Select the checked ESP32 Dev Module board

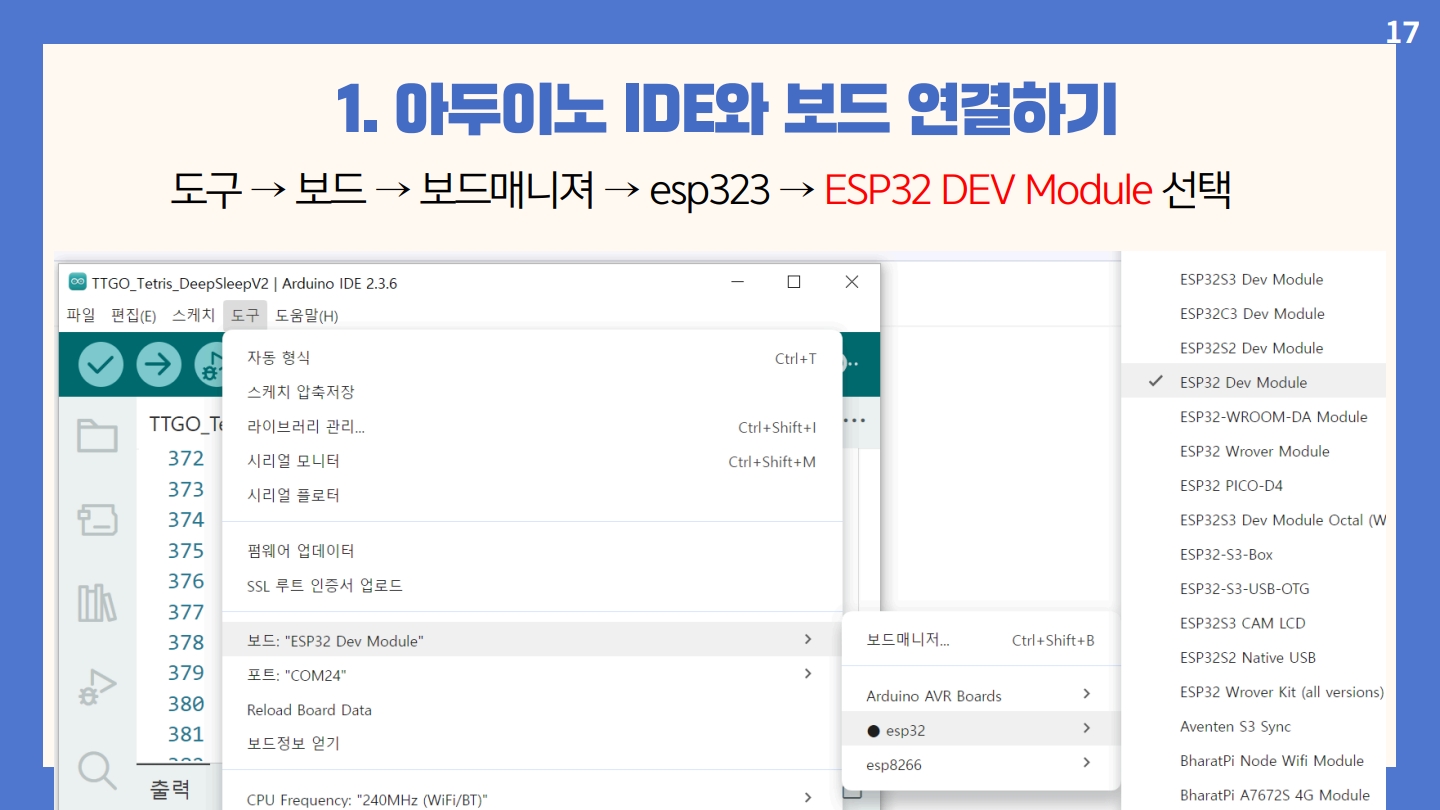click(x=1254, y=382)
